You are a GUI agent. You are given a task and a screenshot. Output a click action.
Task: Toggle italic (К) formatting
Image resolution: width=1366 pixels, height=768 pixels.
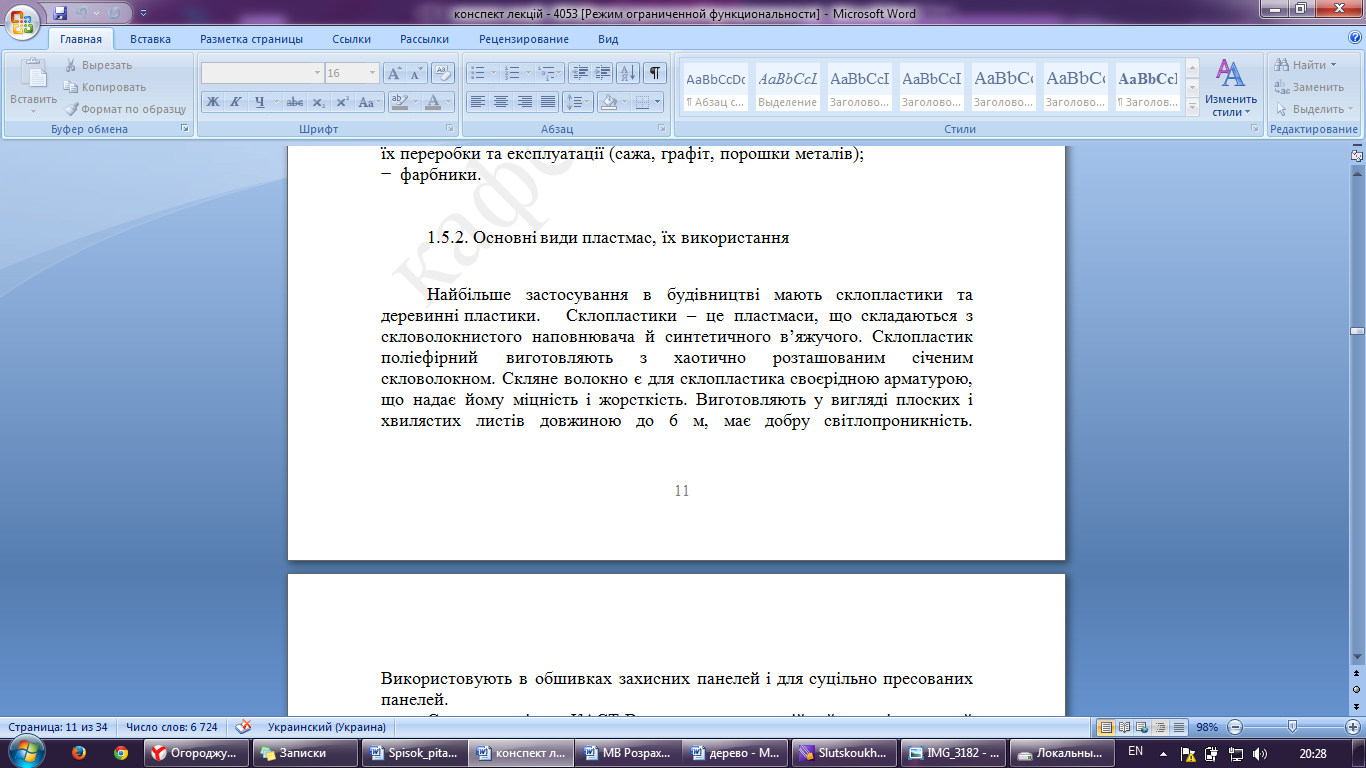(236, 102)
